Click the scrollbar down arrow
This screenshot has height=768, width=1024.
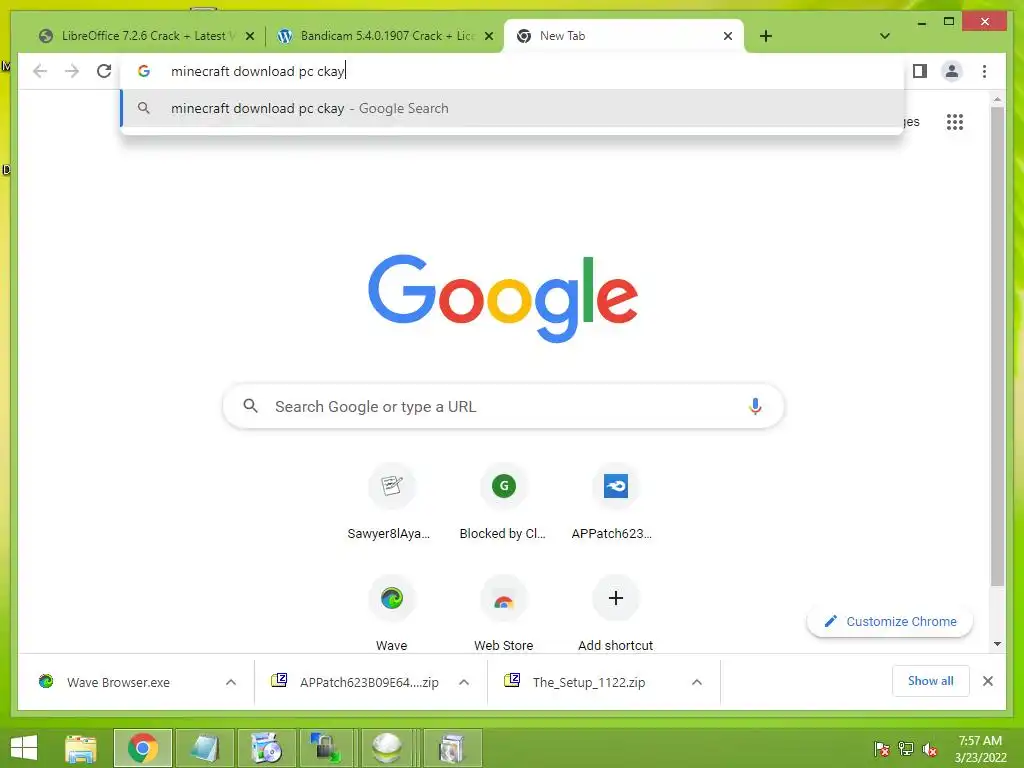[x=997, y=644]
